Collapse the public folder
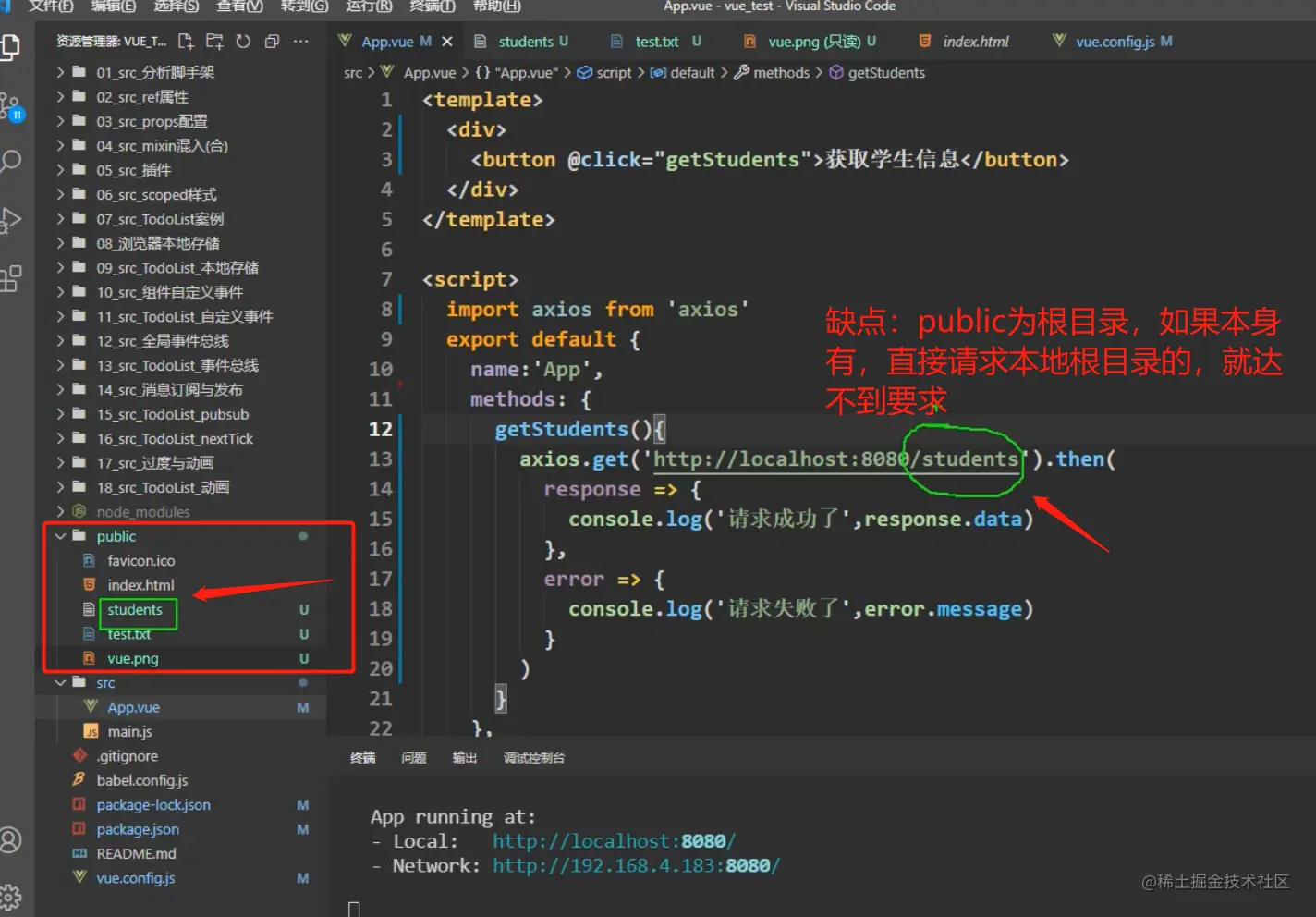The image size is (1316, 917). tap(180, 536)
